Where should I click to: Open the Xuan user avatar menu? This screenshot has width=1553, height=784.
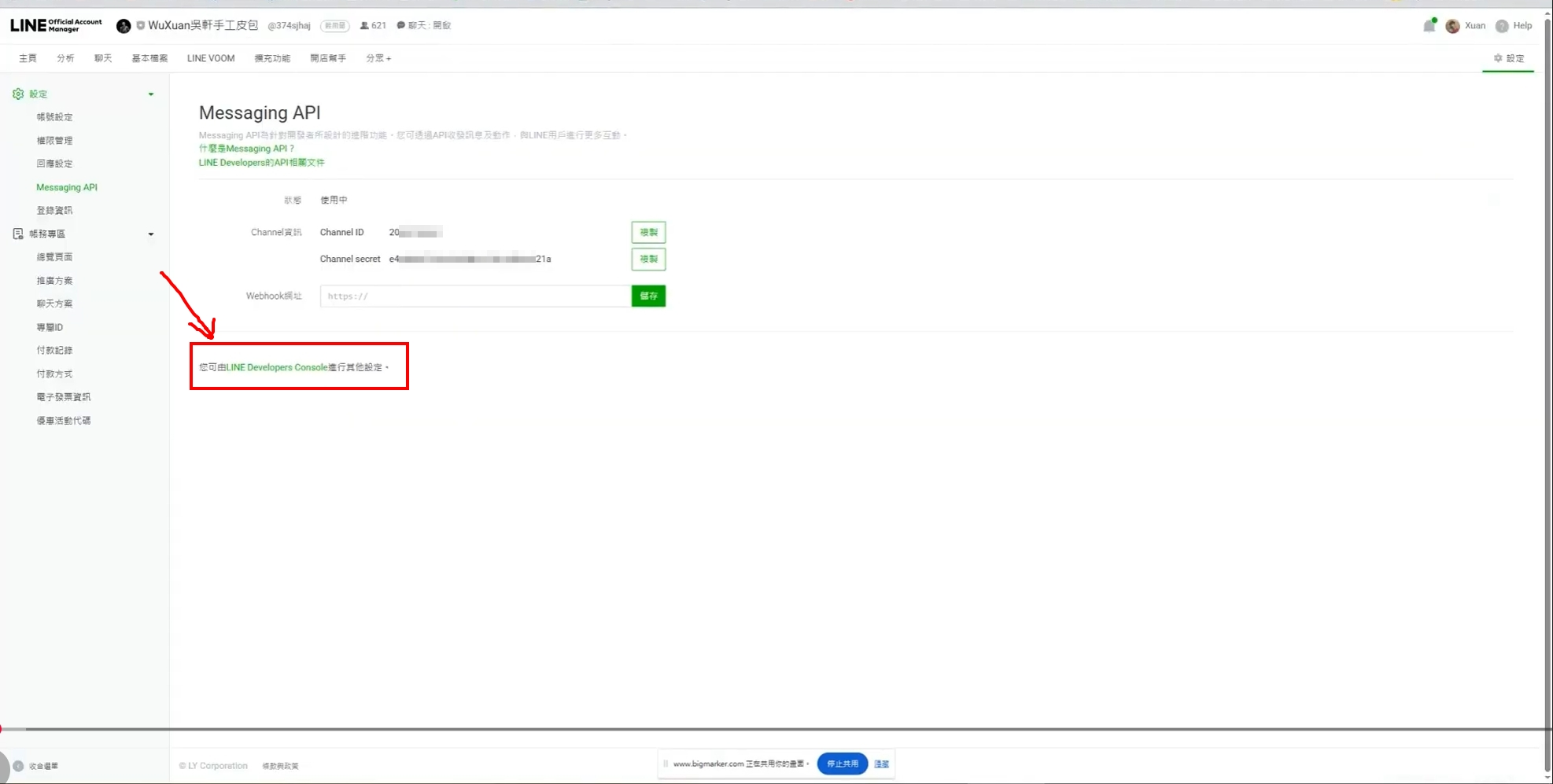[1452, 26]
